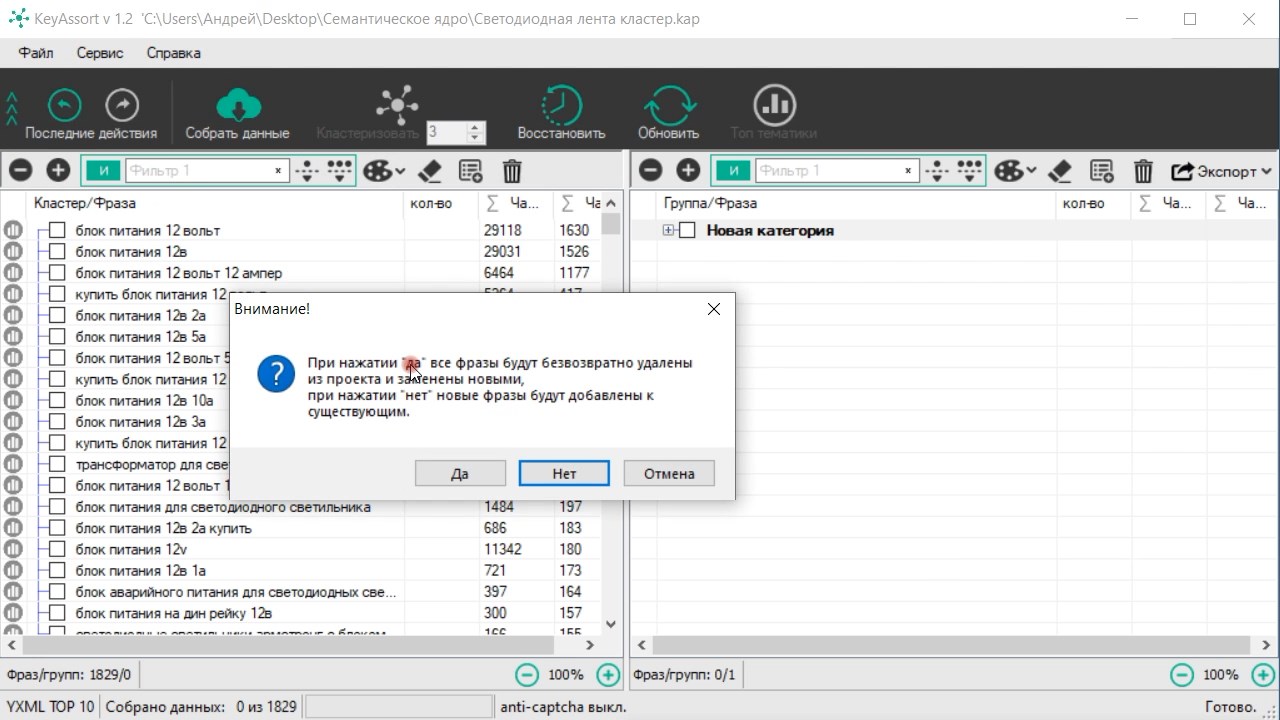Select checkbox for 'блок питания 12v'

57,549
